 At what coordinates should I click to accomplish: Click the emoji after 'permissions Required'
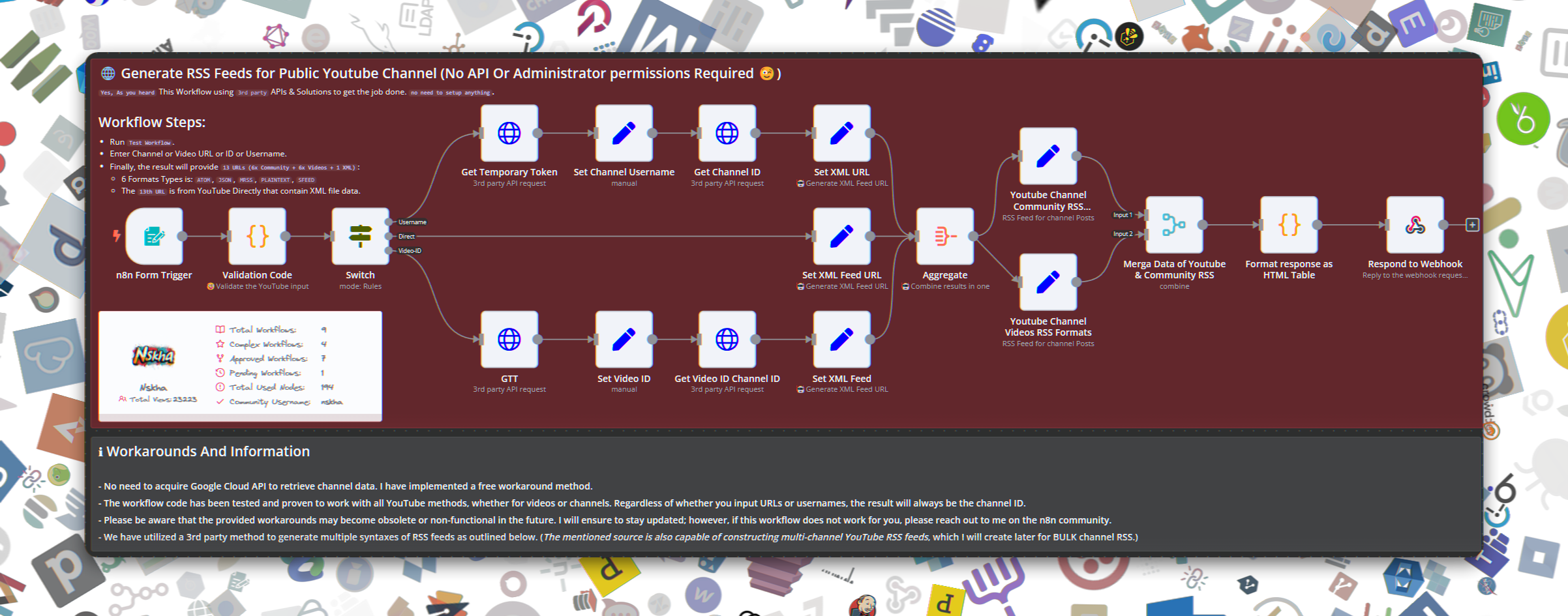tap(767, 73)
